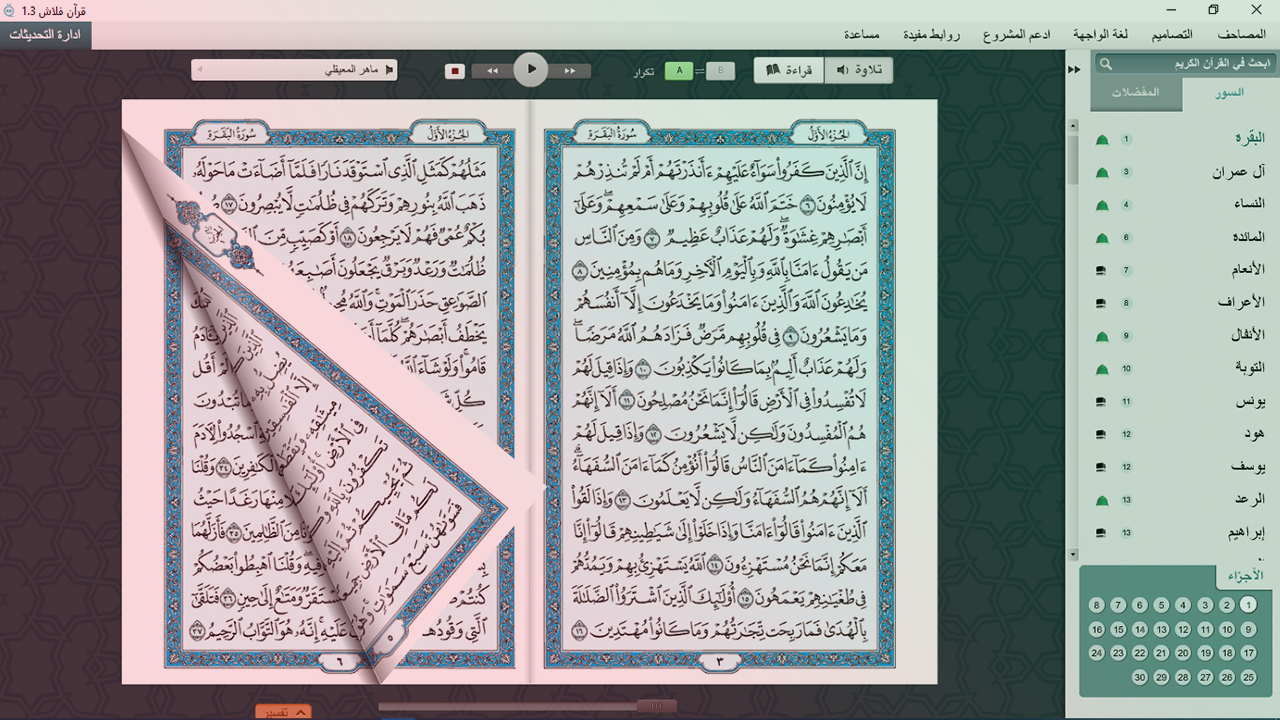Toggle repeat point A
1280x720 pixels.
click(679, 71)
